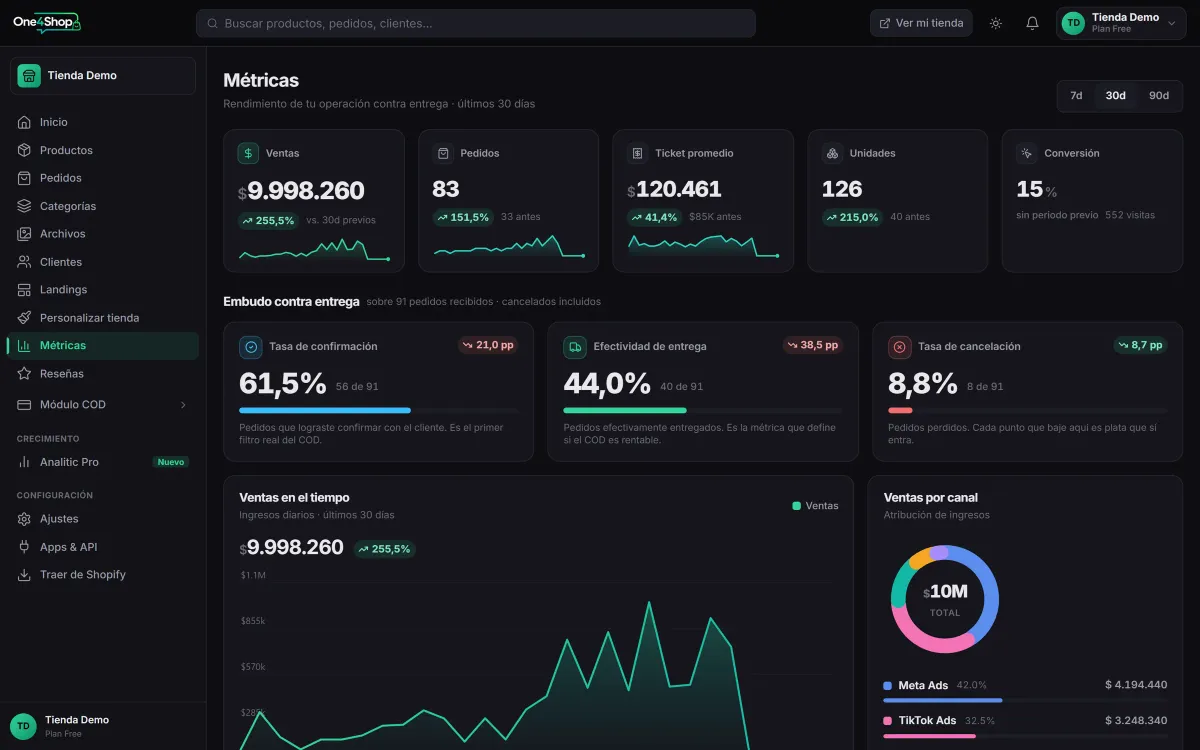Open the Tienda Demo store selector
Screen dimensions: 1200x750
103,76
